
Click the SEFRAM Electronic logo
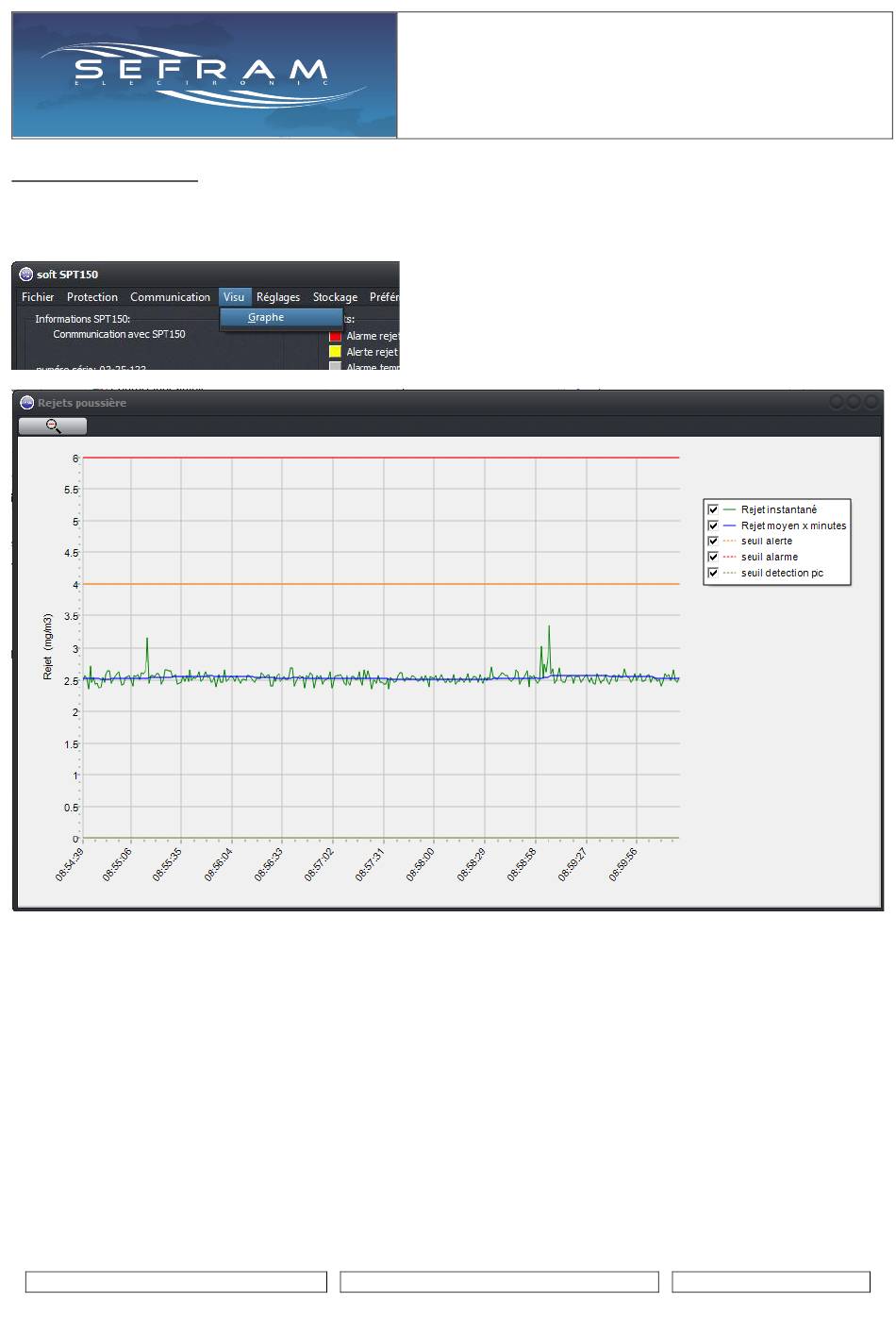pyautogui.click(x=205, y=75)
